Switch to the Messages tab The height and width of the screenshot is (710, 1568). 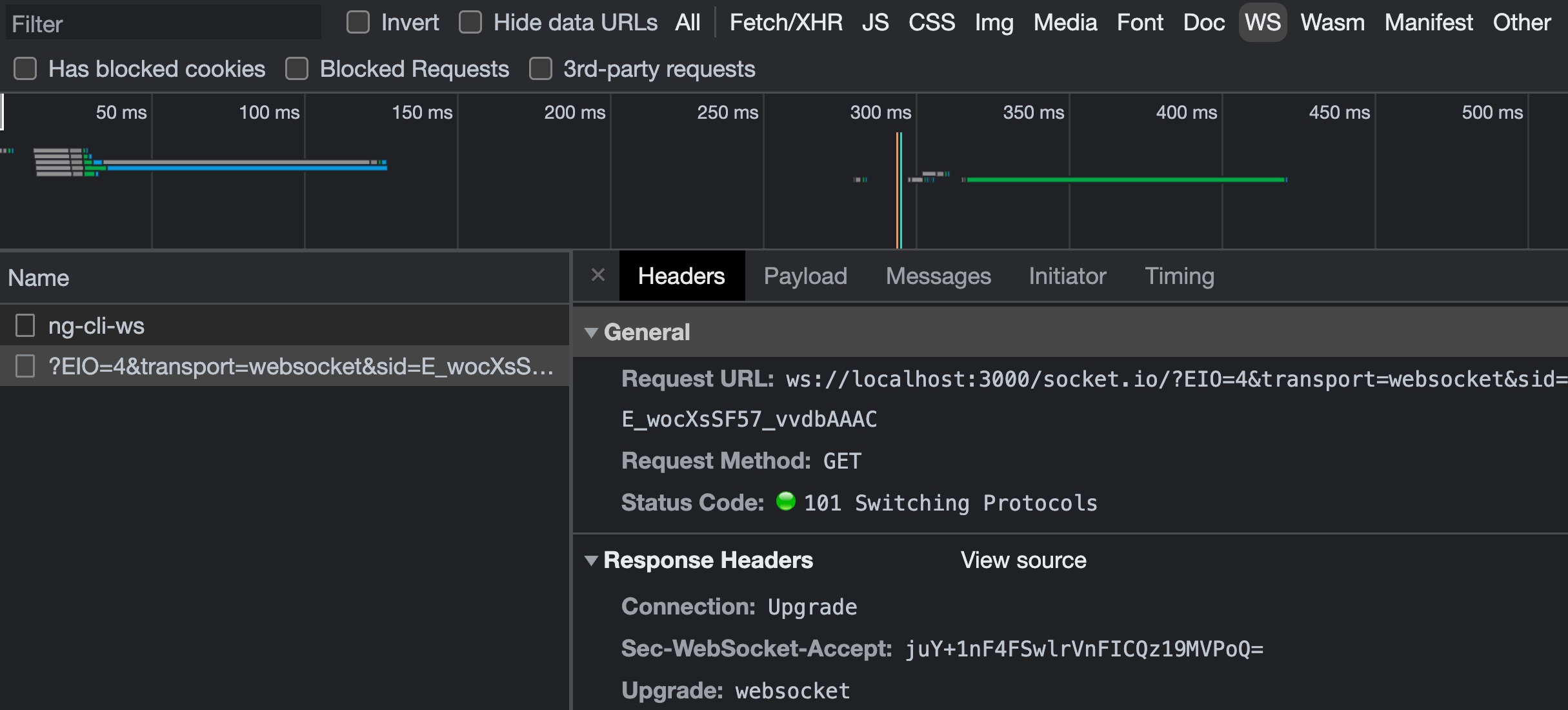[x=938, y=276]
